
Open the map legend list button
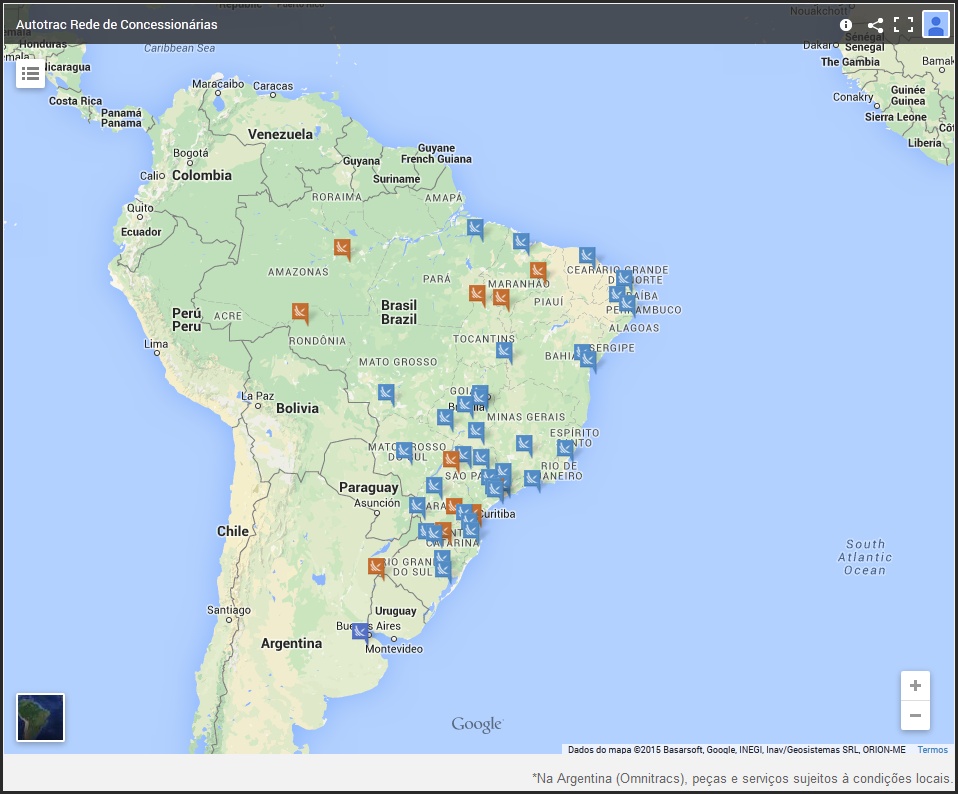[x=30, y=74]
